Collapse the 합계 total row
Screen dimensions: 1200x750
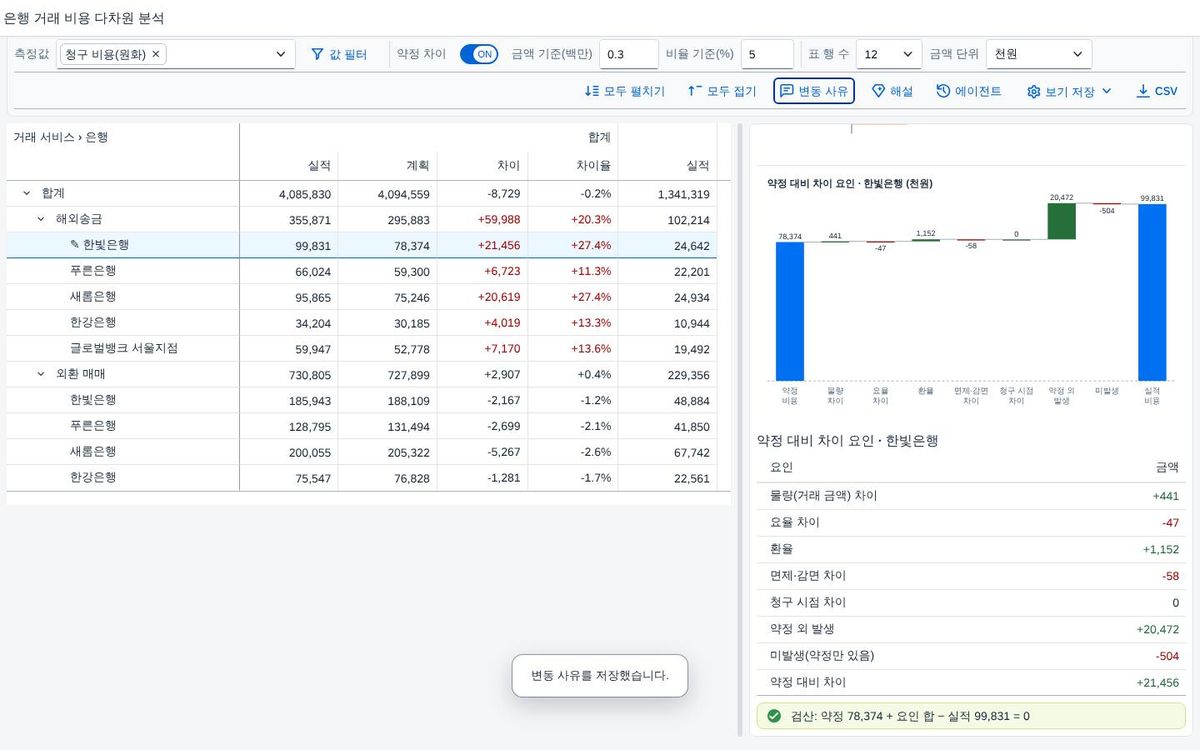(x=25, y=193)
